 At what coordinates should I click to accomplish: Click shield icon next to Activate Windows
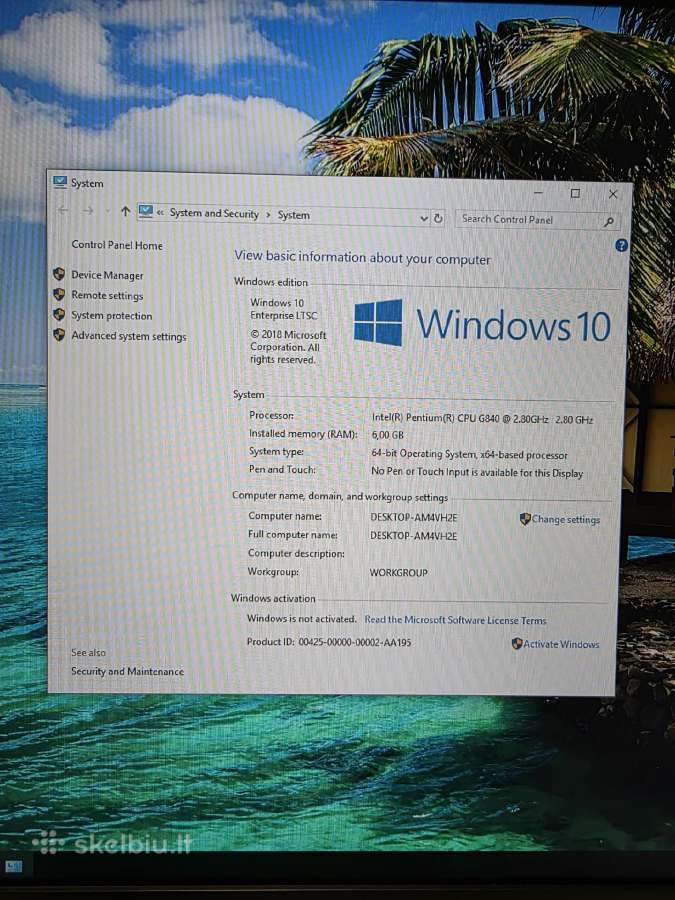tap(517, 643)
